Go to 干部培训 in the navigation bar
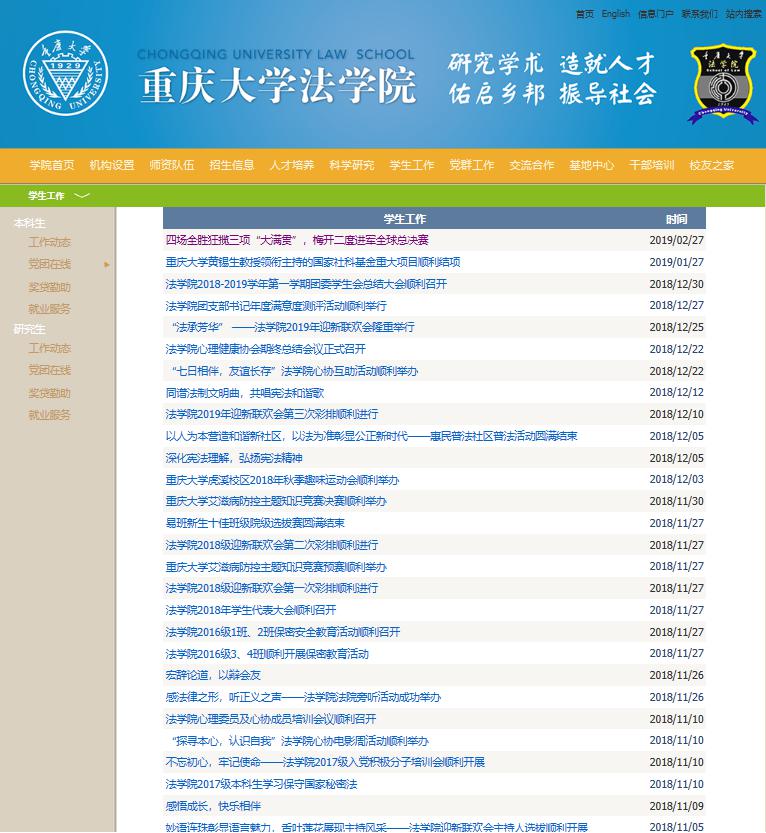 click(651, 165)
